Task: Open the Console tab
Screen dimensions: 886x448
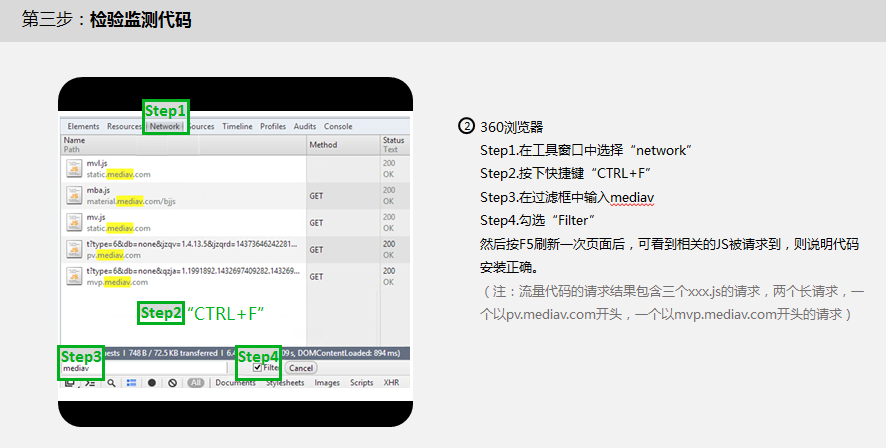Action: 338,127
